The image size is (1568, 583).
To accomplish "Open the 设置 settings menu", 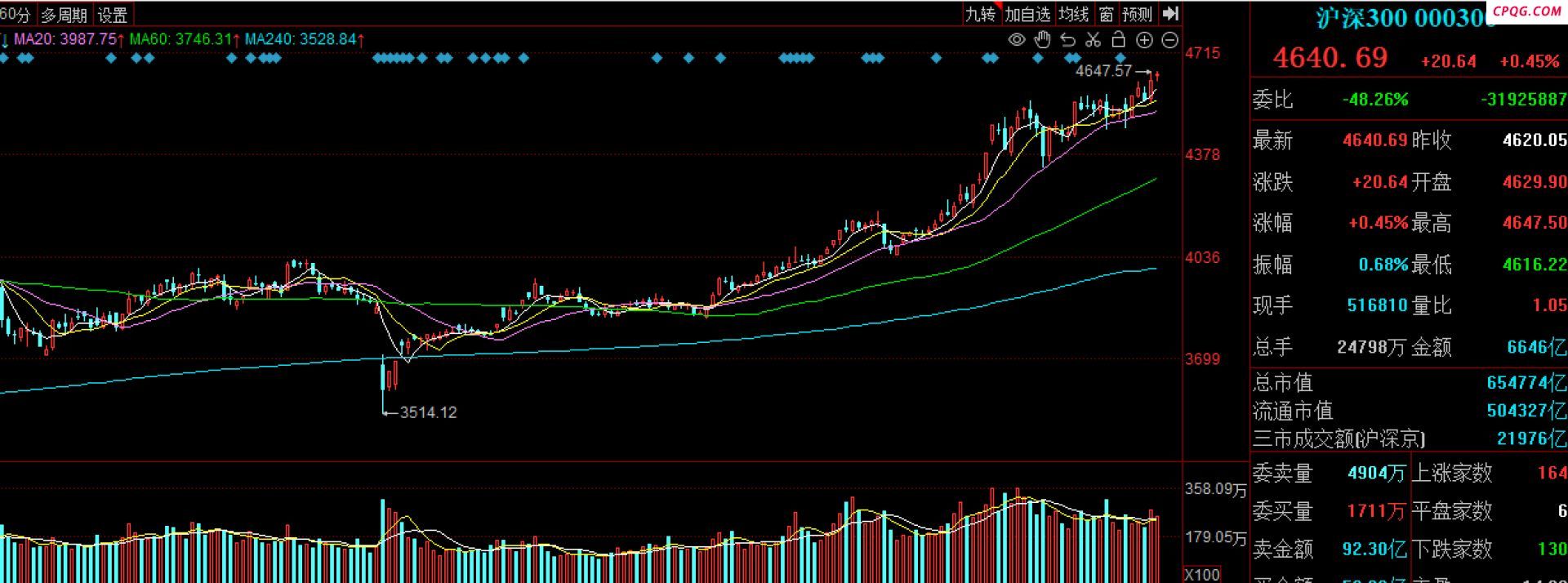I will pos(113,15).
